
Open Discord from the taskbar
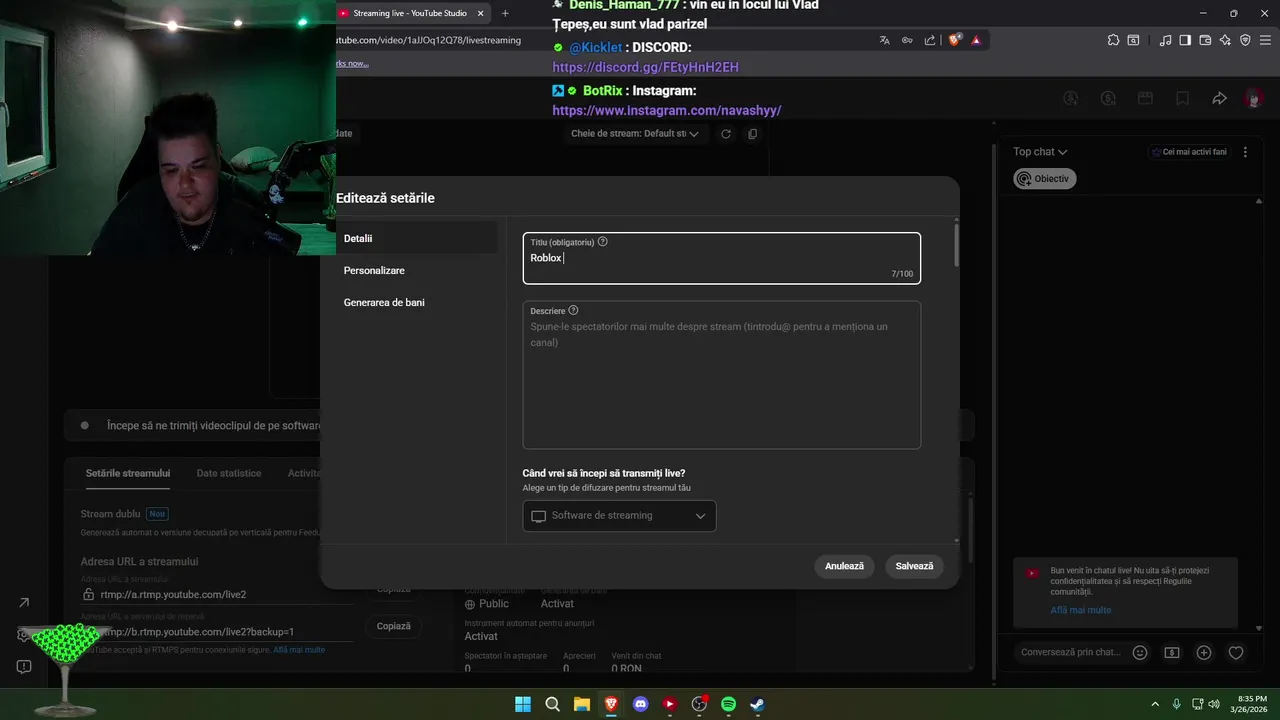tap(641, 704)
